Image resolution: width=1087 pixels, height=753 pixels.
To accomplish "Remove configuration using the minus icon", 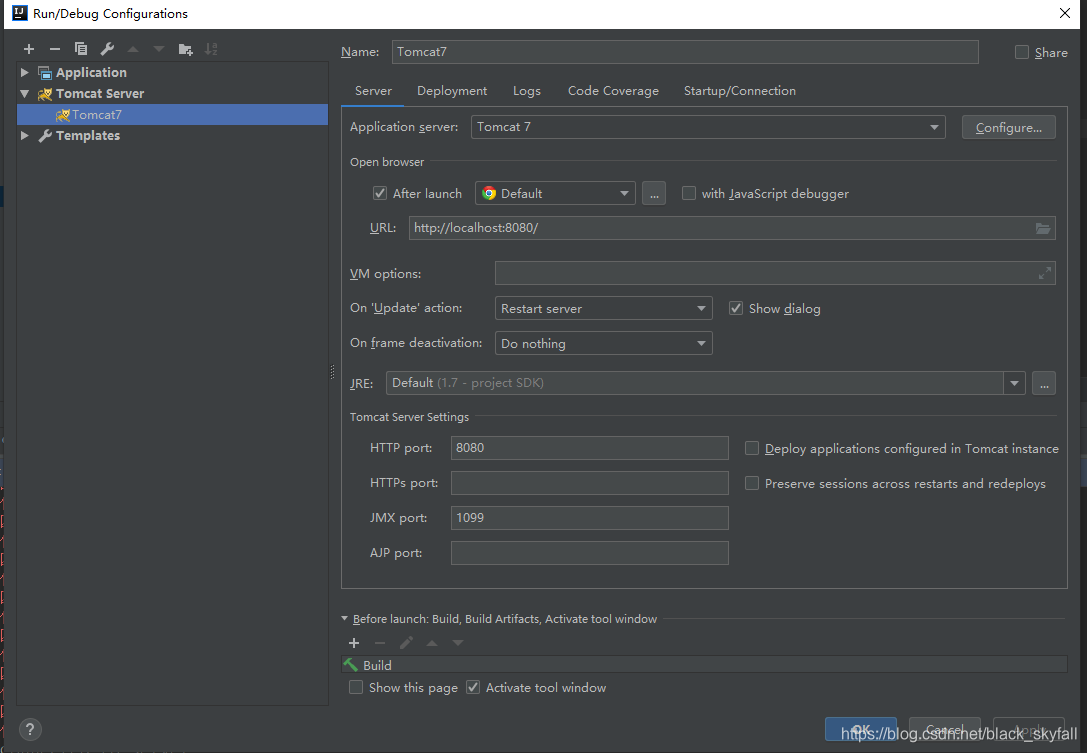I will (55, 49).
